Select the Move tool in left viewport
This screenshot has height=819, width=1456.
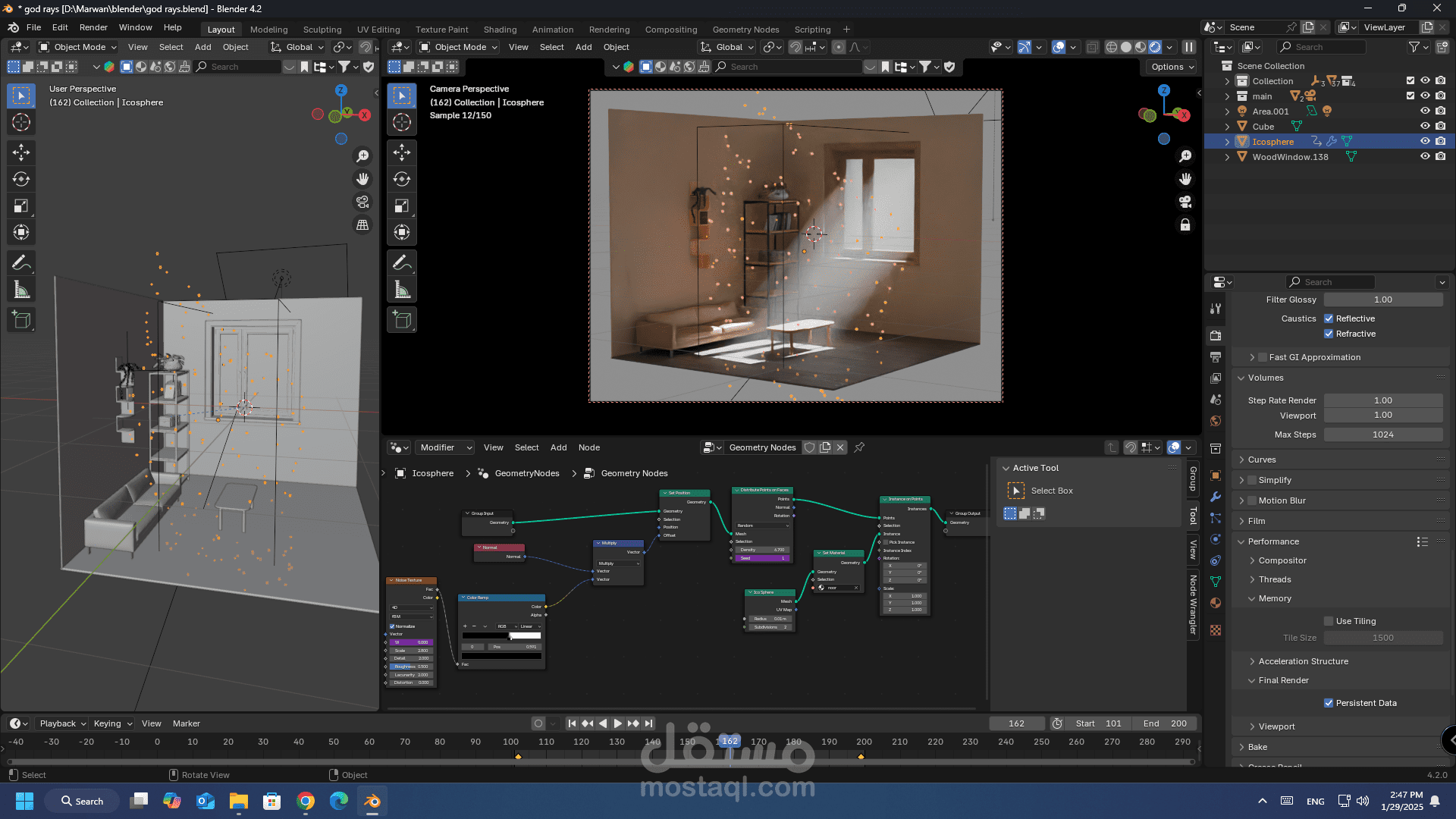pyautogui.click(x=21, y=152)
